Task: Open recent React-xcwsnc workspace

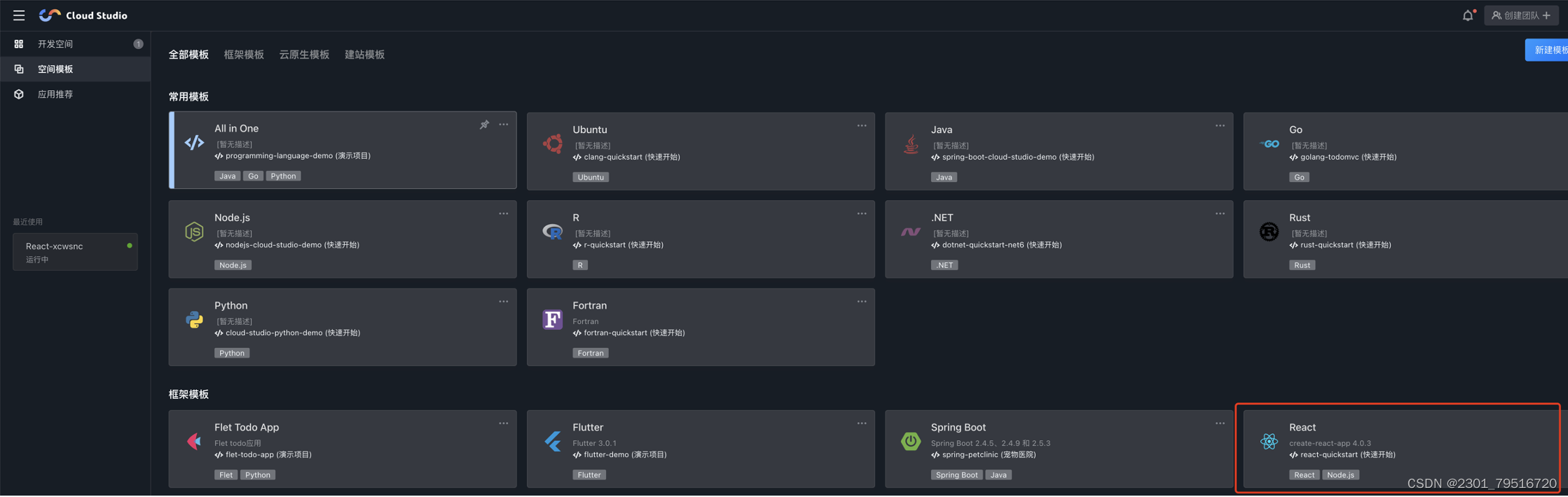Action: point(75,252)
